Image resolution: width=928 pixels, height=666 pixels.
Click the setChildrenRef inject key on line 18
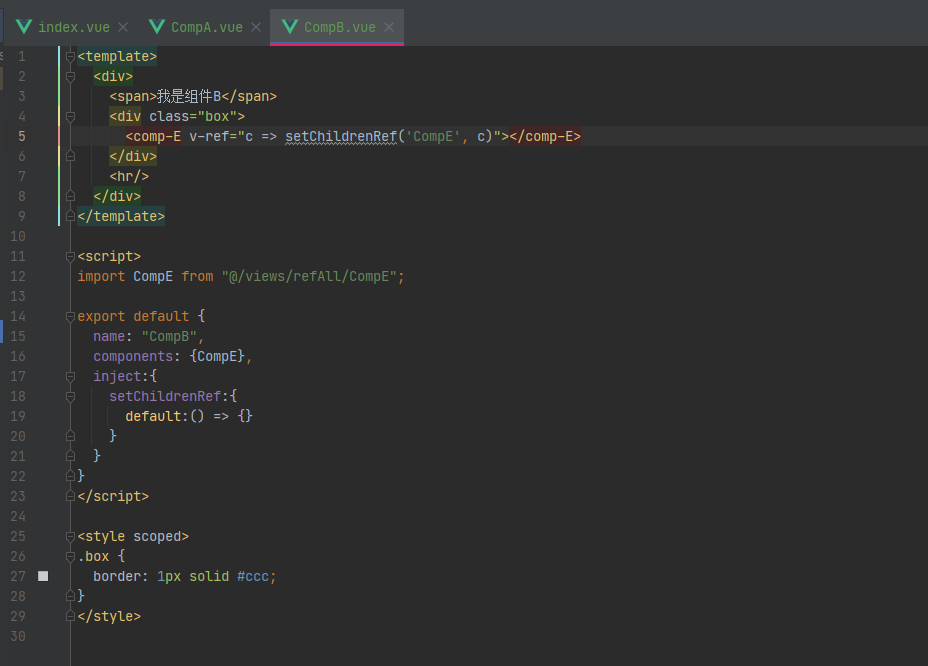pyautogui.click(x=165, y=397)
